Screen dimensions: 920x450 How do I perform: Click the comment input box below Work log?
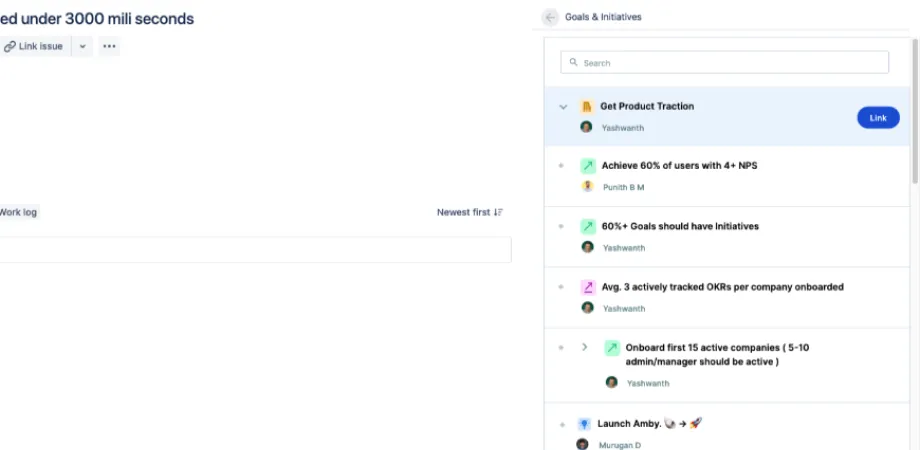coord(255,249)
